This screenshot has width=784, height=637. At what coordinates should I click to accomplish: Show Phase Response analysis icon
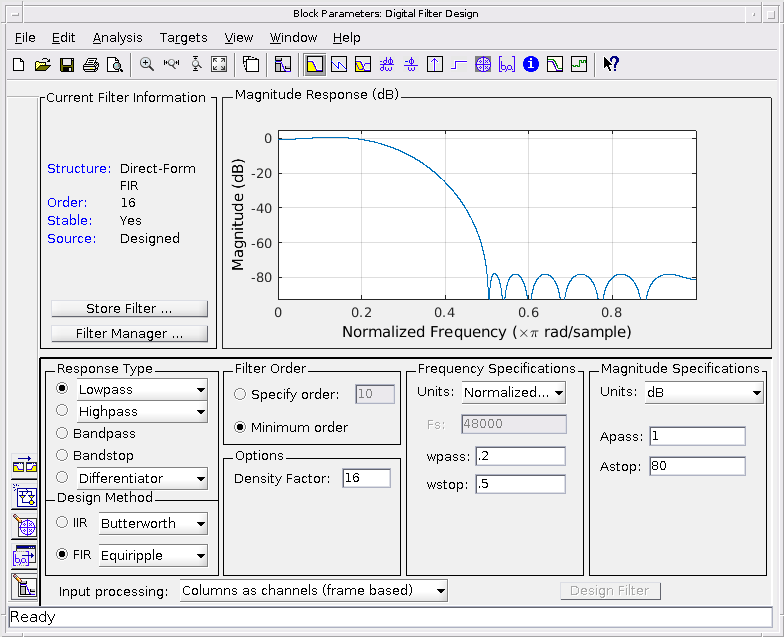tap(338, 64)
